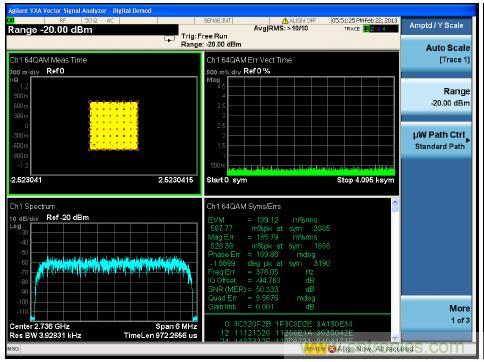
Task: Click the green LXI indicator at top left
Action: pos(11,21)
